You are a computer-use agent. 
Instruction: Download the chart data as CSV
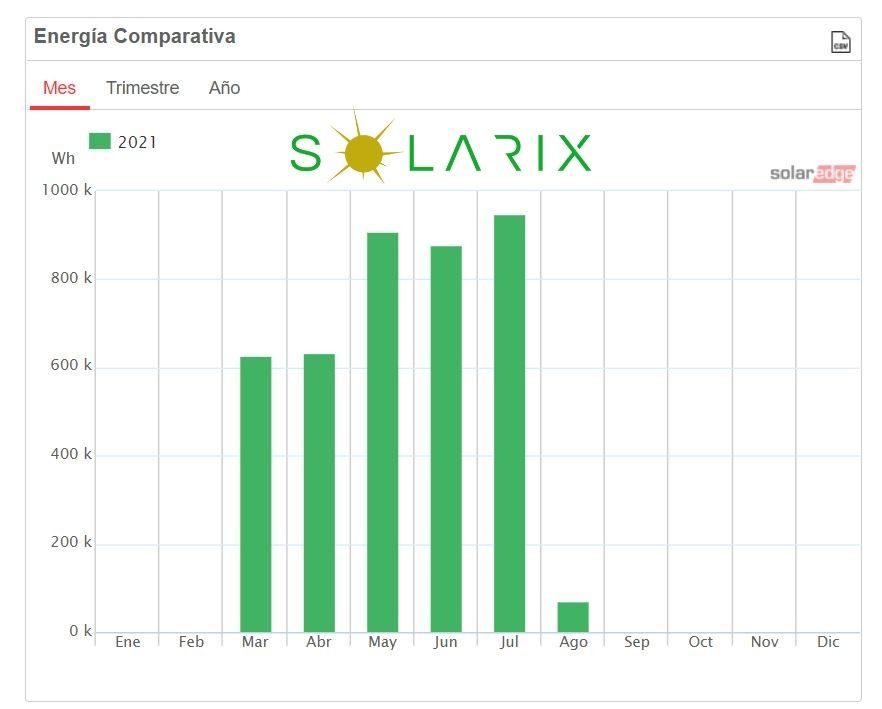(840, 42)
